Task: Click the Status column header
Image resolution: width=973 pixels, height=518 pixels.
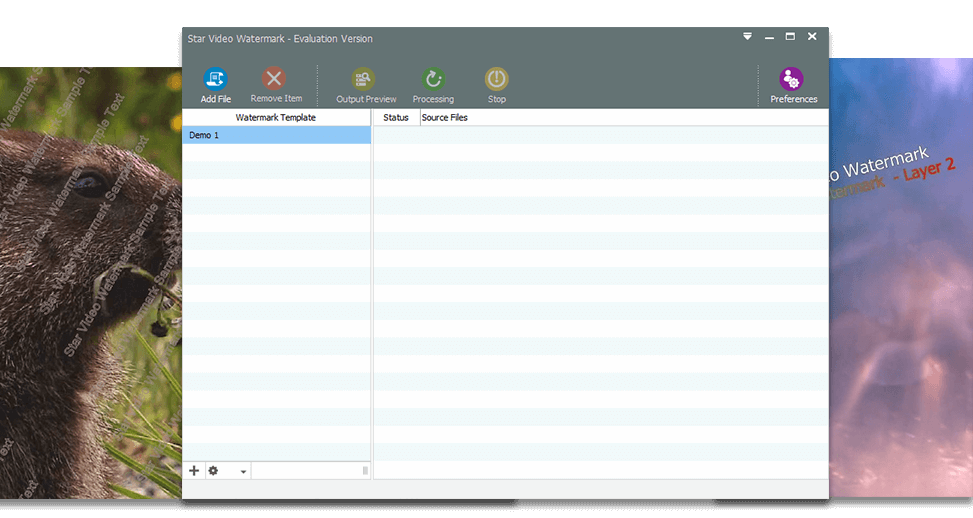Action: [x=396, y=117]
